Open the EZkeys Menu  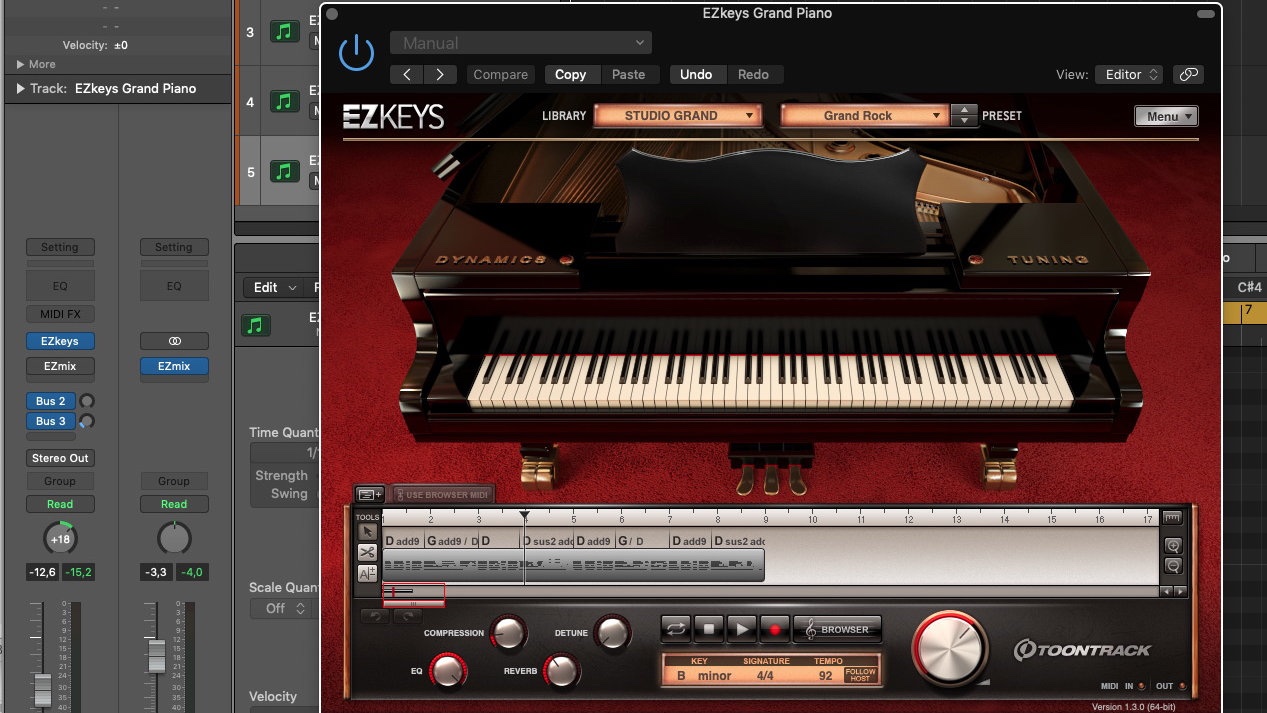1166,116
